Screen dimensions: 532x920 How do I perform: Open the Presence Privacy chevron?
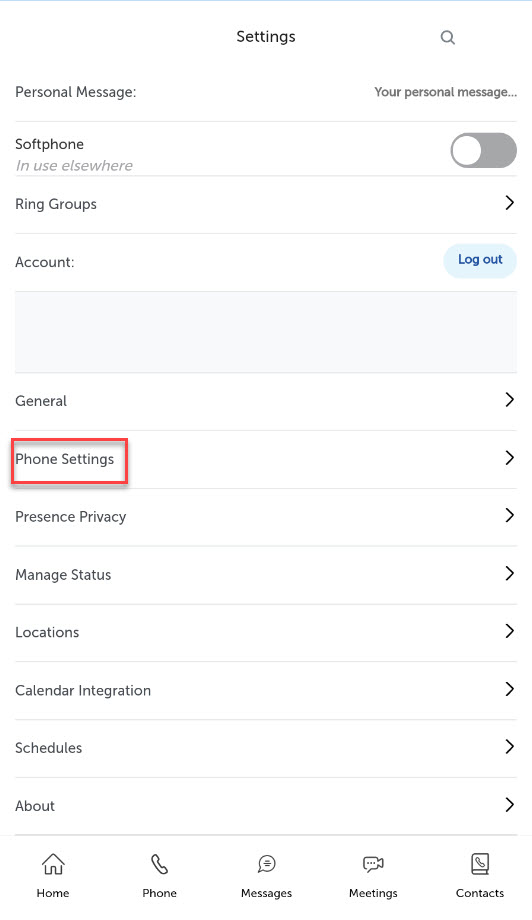coord(510,515)
